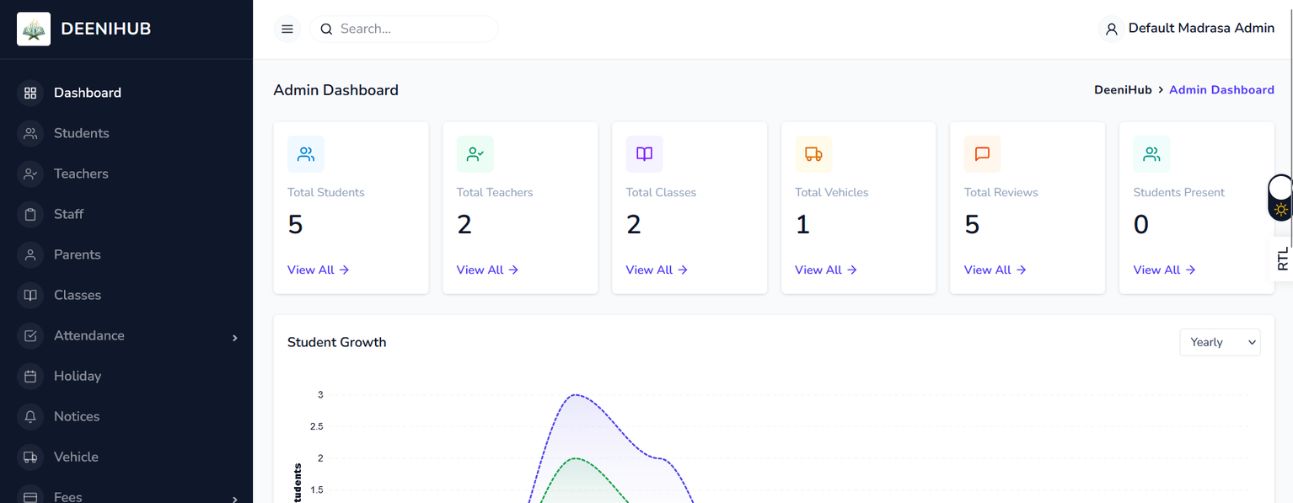1293x503 pixels.
Task: Click the Holiday calendar icon in sidebar
Action: tap(30, 376)
